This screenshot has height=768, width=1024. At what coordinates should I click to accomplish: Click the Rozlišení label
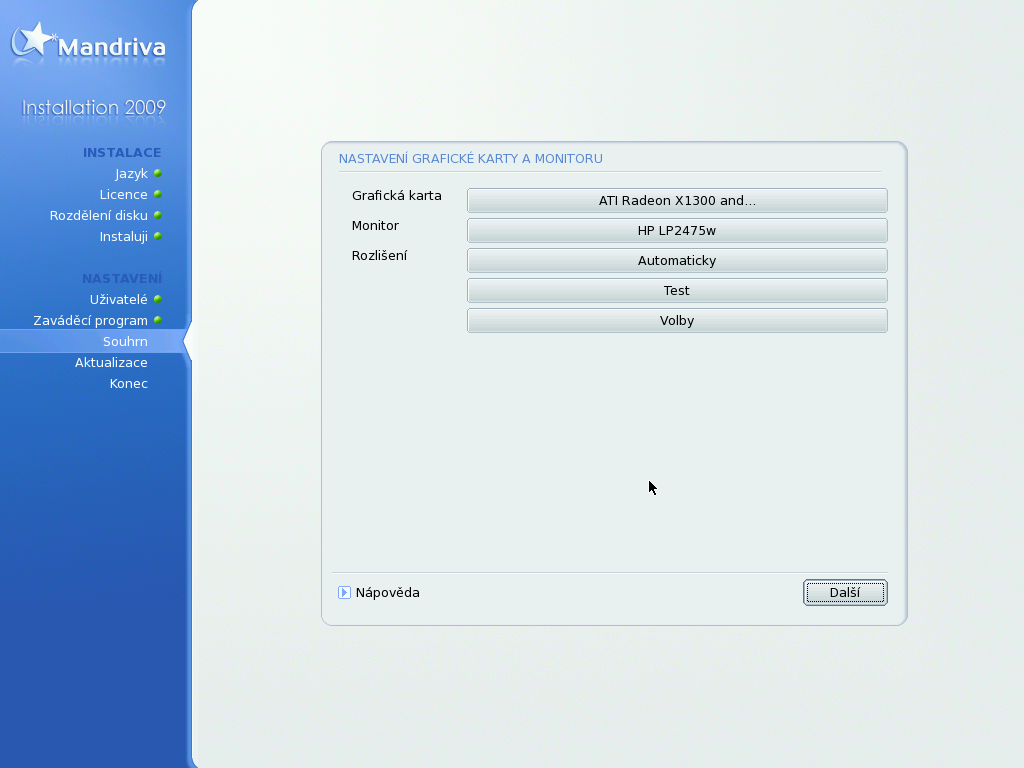coord(379,256)
